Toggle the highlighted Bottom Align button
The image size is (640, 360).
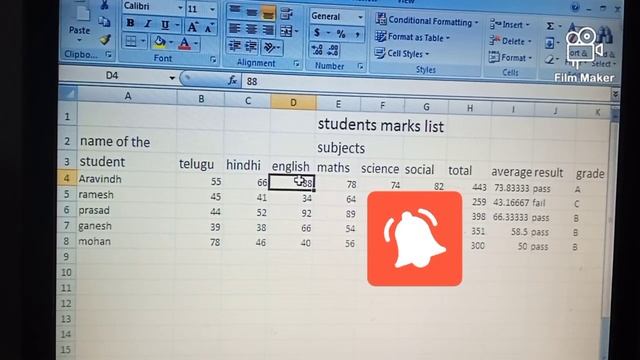click(x=268, y=13)
